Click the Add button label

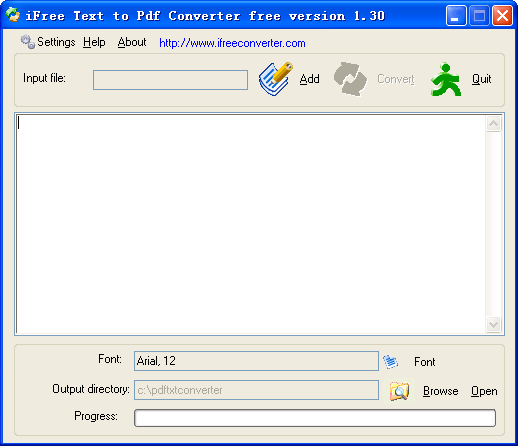pyautogui.click(x=309, y=79)
